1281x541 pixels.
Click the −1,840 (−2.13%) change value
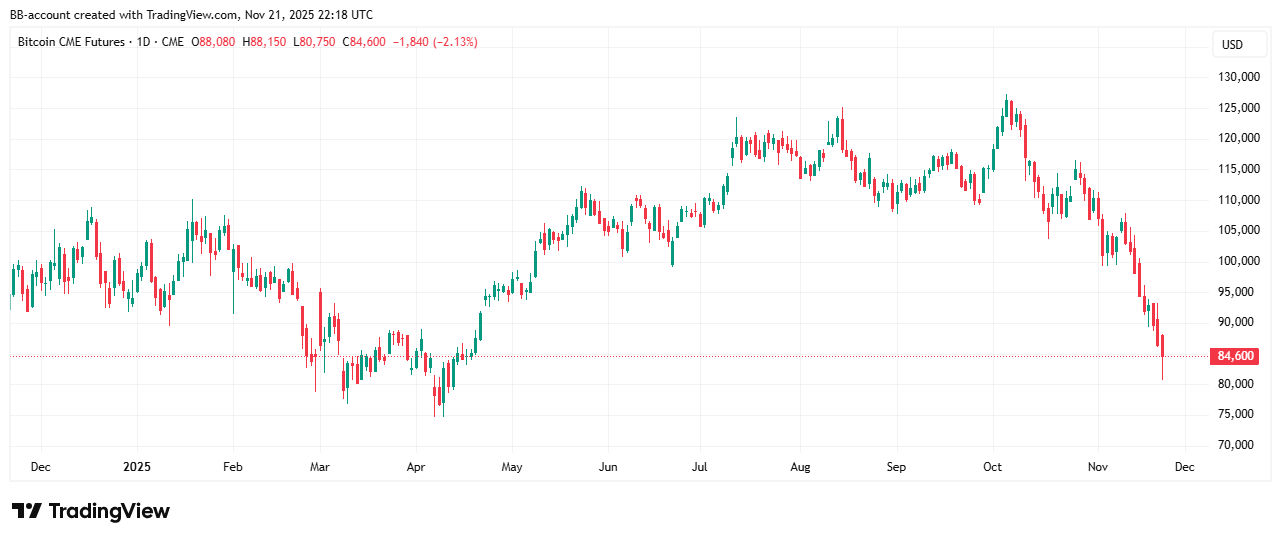tap(434, 42)
